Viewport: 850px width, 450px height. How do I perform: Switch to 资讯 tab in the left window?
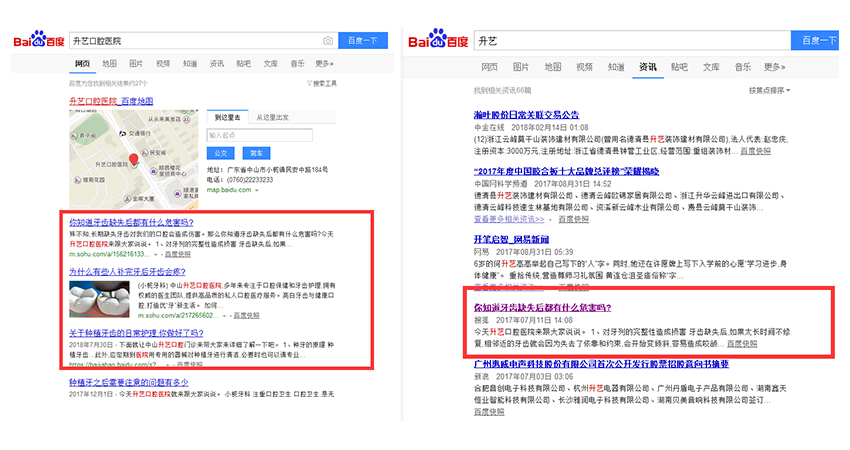pos(217,64)
